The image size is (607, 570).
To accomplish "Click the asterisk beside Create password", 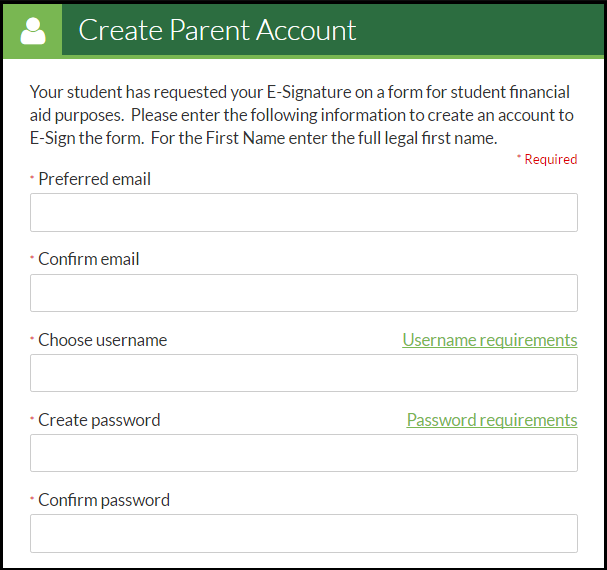I will pos(32,418).
